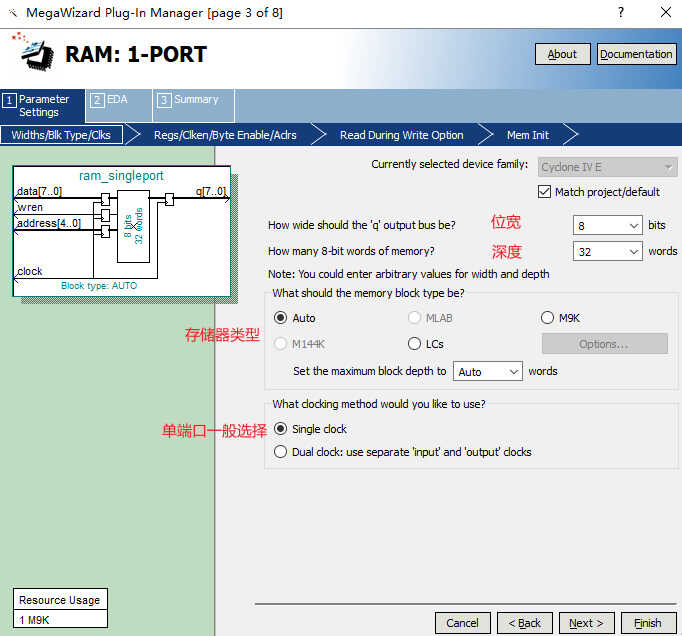Click the Resource Usage header

tap(60, 600)
